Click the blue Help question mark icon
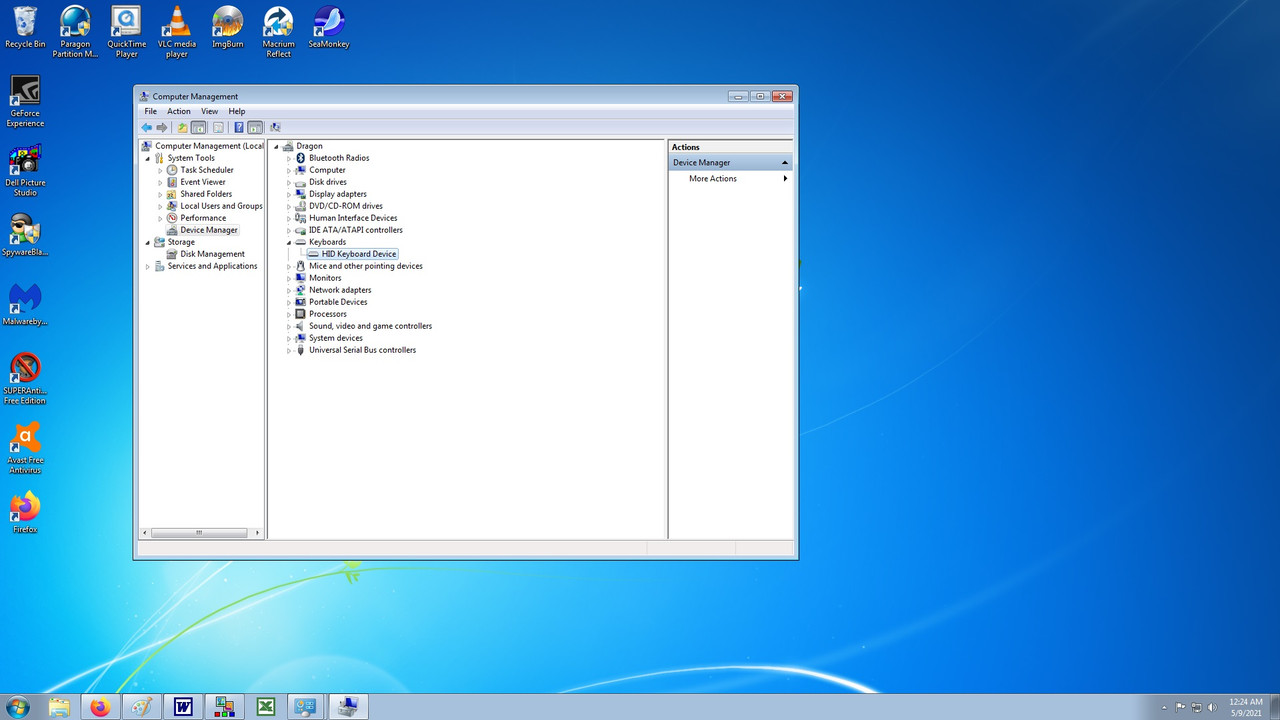This screenshot has width=1280, height=720. tap(239, 127)
